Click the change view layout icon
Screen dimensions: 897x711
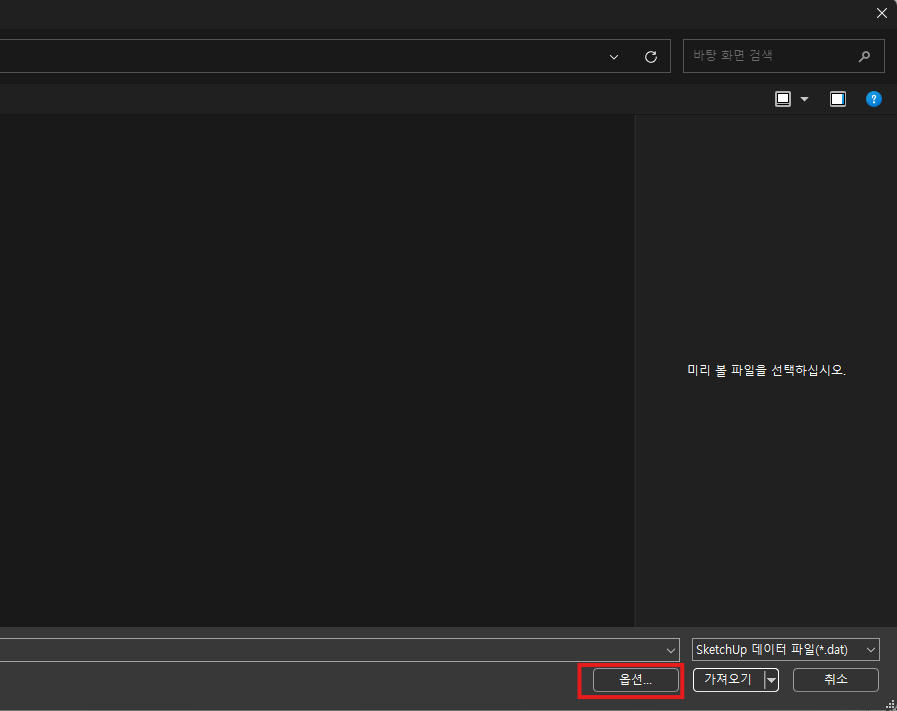click(783, 99)
